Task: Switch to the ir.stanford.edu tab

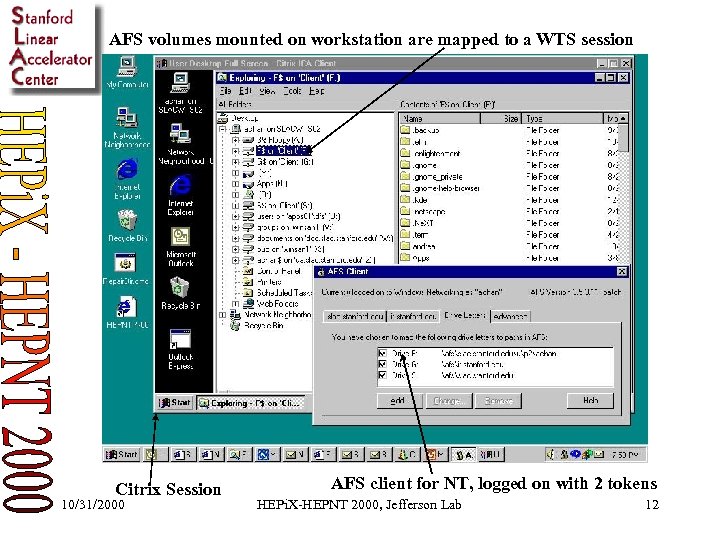Action: [x=413, y=316]
